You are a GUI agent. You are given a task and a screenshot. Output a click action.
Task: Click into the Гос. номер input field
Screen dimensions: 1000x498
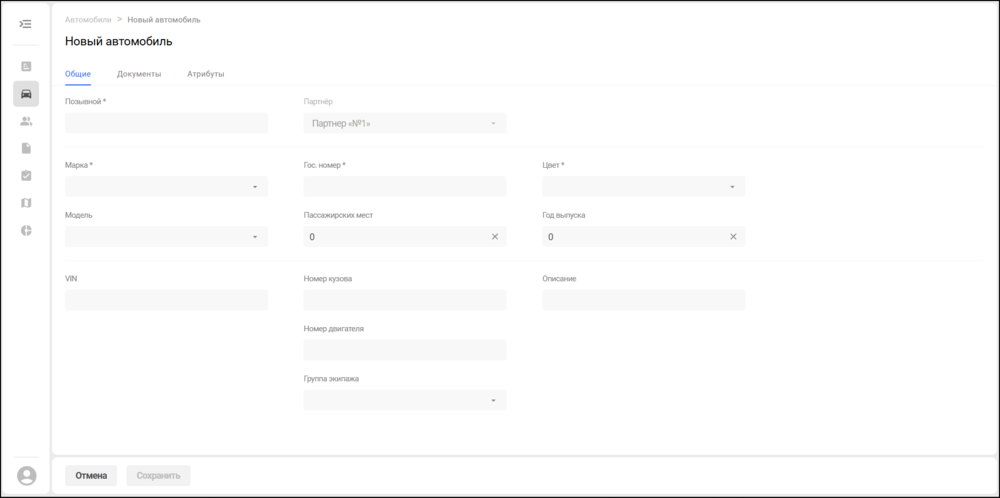click(405, 187)
